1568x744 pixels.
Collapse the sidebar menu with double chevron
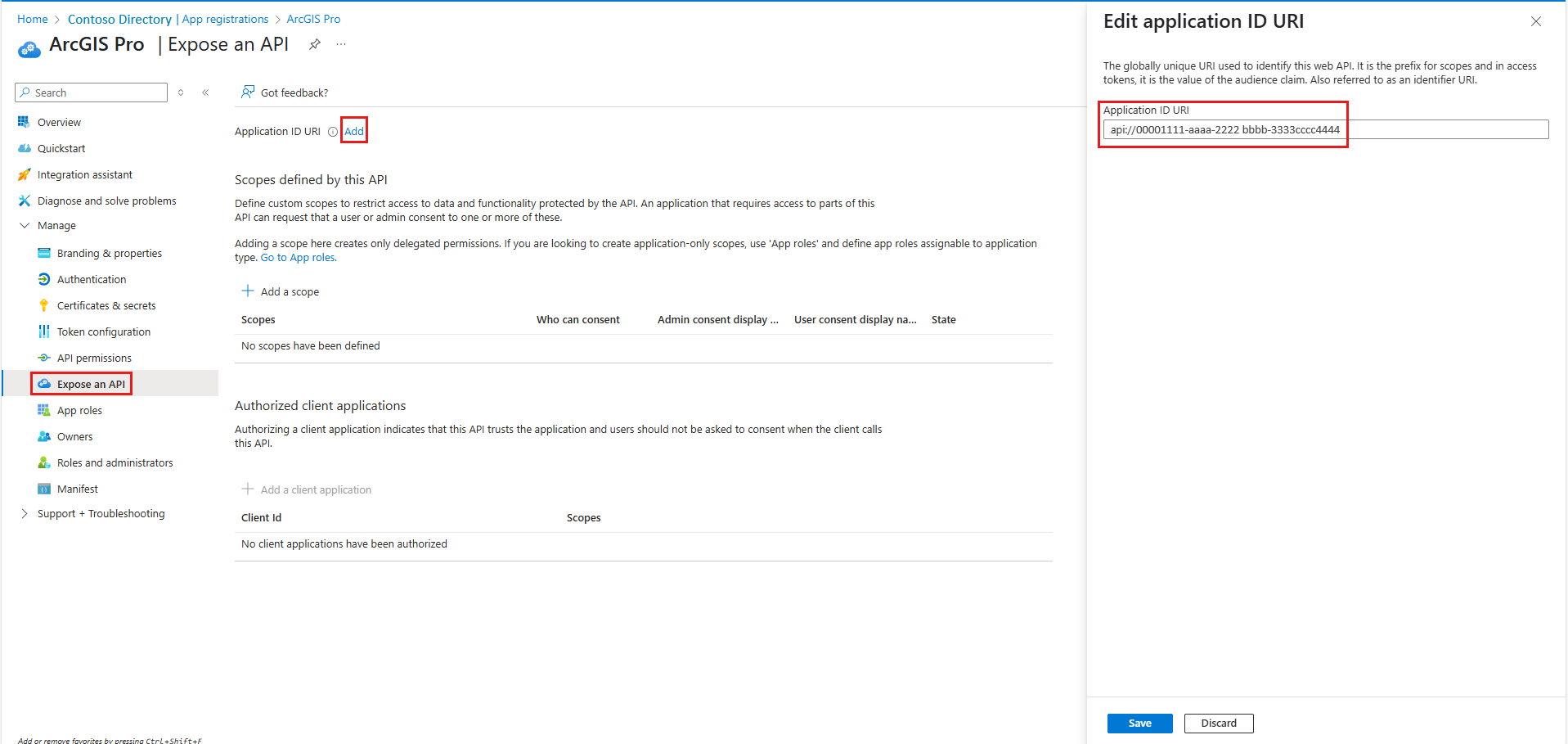pos(205,92)
